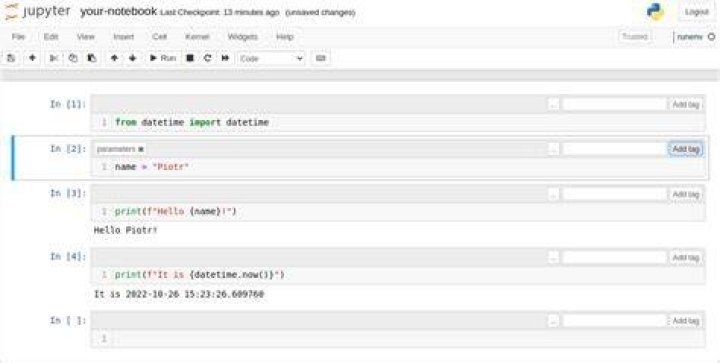Click the empty In [ ]: prompt
This screenshot has height=363, width=720.
coord(68,320)
